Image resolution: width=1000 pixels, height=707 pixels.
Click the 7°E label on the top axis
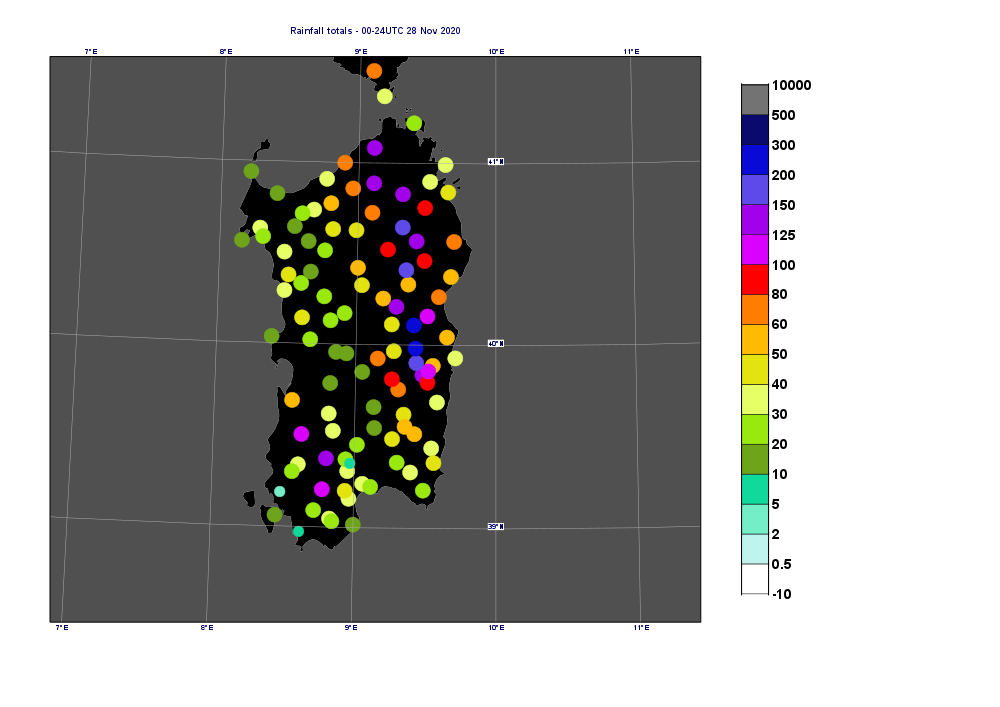pos(91,52)
